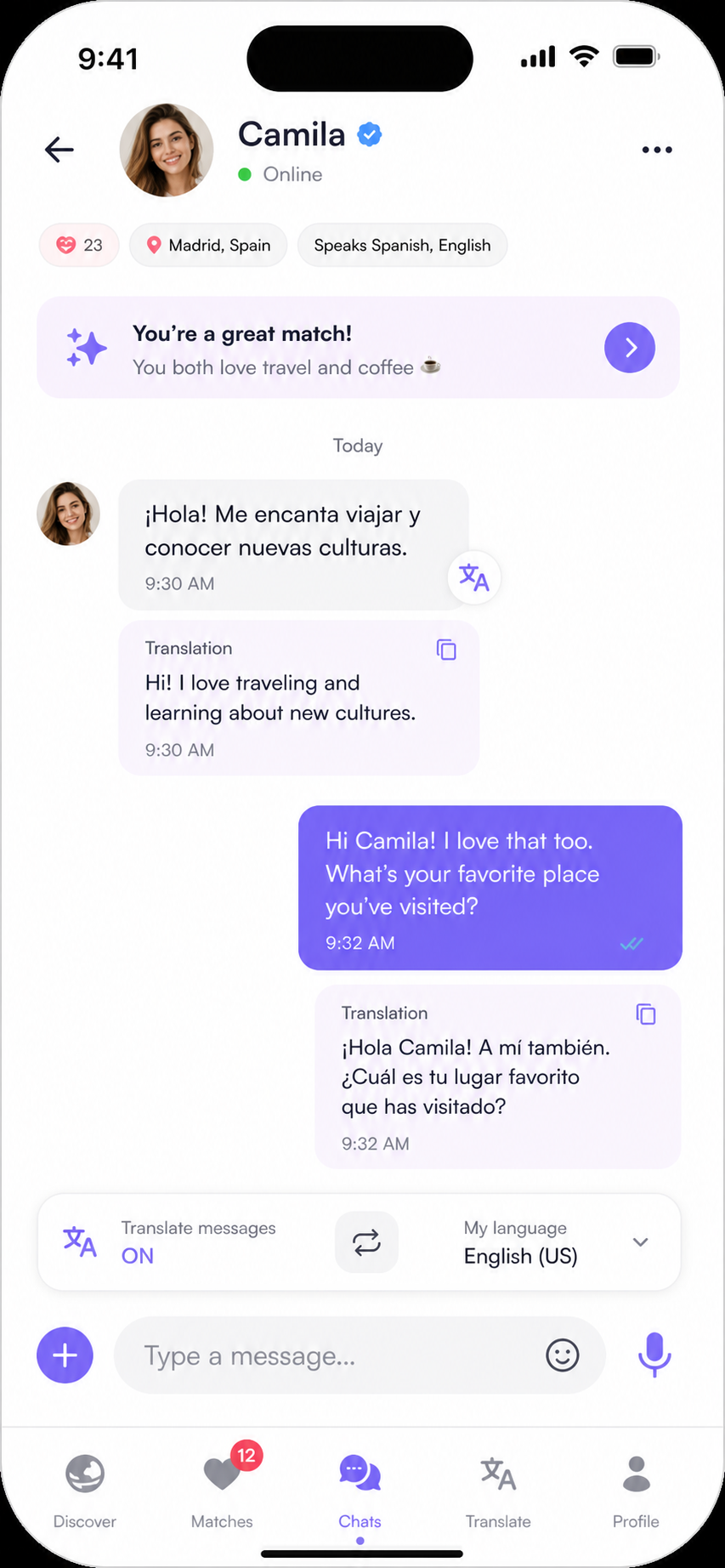The image size is (725, 1568).
Task: Tap the Madrid, Spain location chip
Action: [x=208, y=245]
